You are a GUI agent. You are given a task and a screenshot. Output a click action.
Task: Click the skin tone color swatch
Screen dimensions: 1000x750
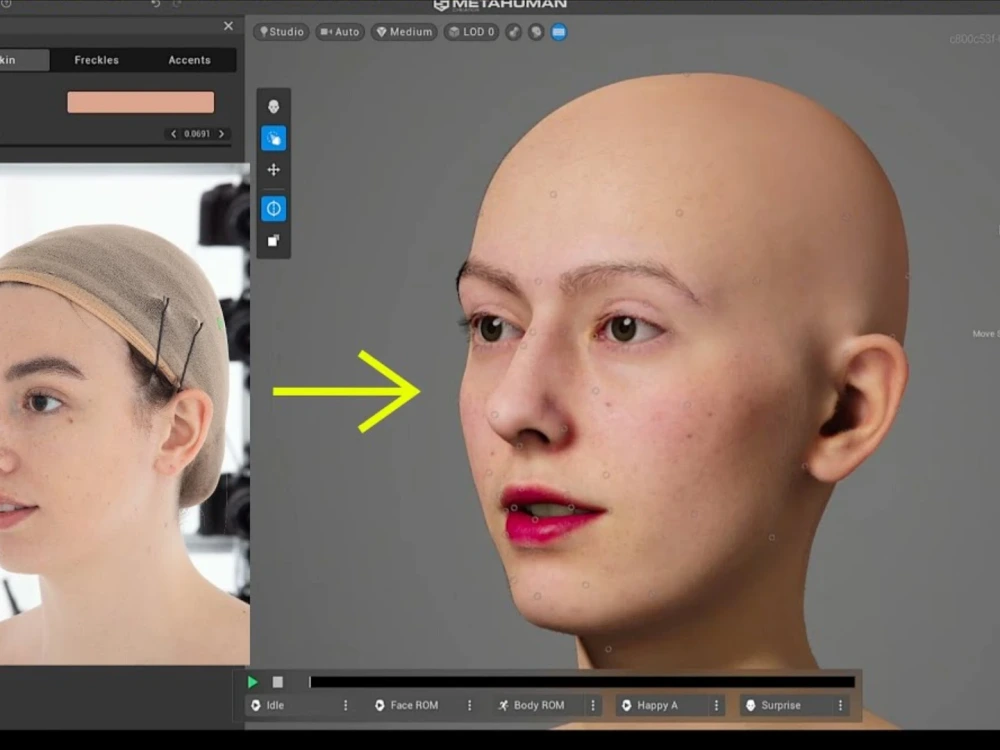coord(140,102)
